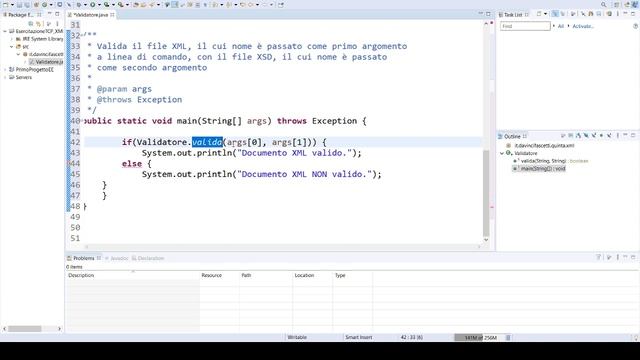Viewport: 640px width, 360px height.
Task: Click Focus on Workweek icon in Task List
Action: [573, 14]
